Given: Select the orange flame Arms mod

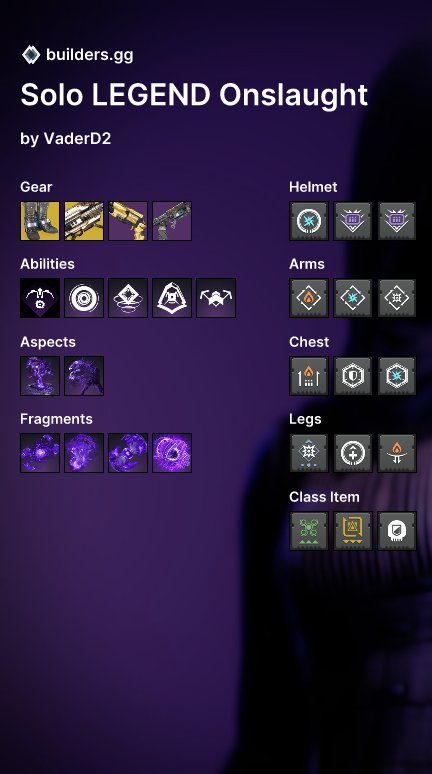Looking at the screenshot, I should (309, 298).
